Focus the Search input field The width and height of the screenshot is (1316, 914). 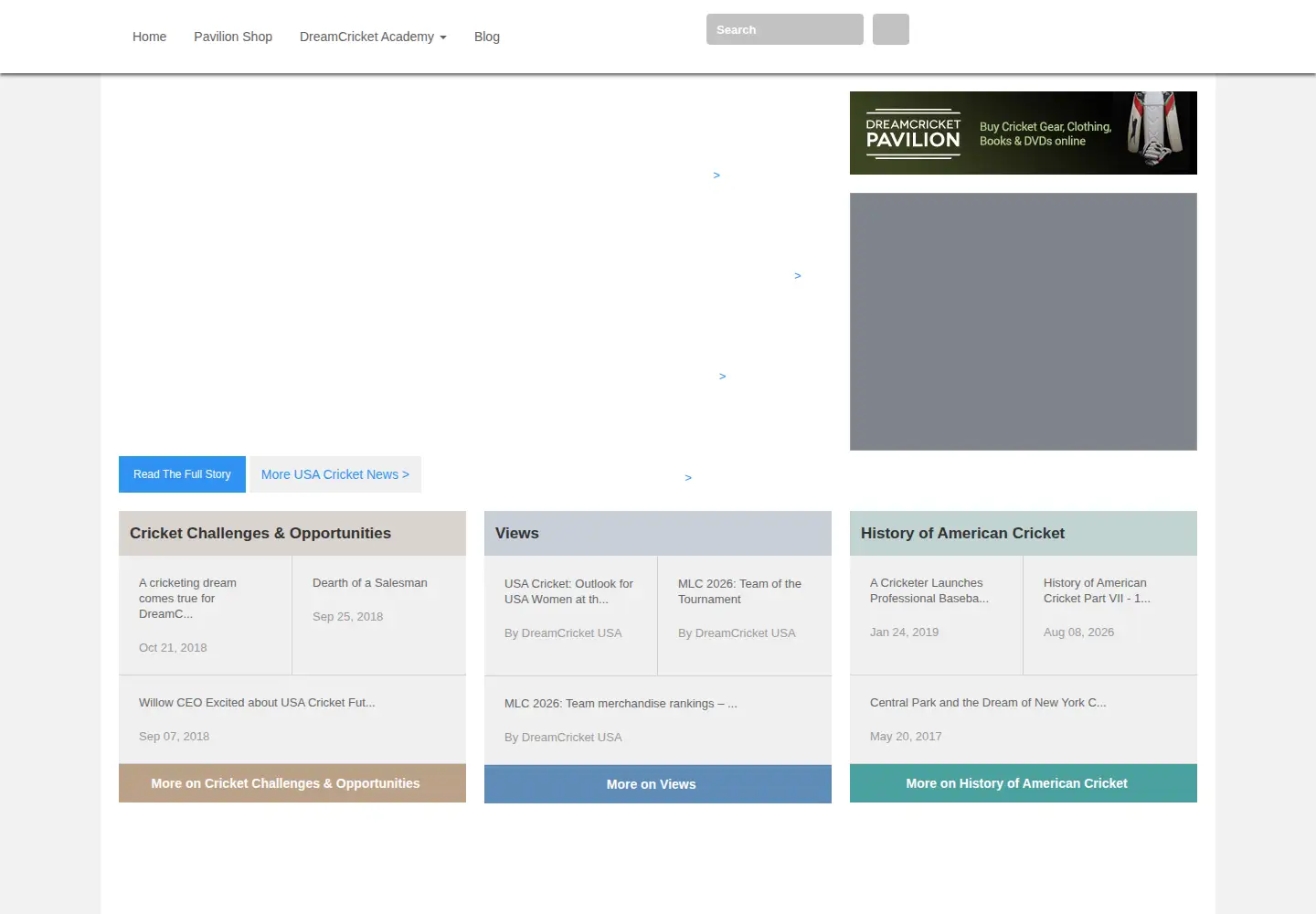click(785, 29)
